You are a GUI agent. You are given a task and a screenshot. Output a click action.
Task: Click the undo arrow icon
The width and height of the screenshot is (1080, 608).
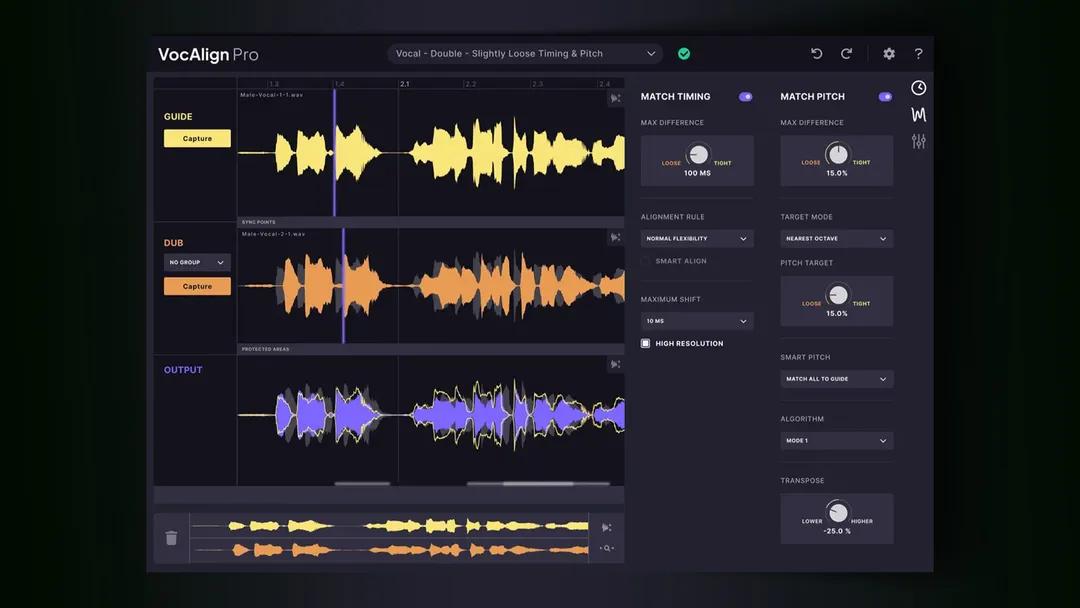[815, 52]
